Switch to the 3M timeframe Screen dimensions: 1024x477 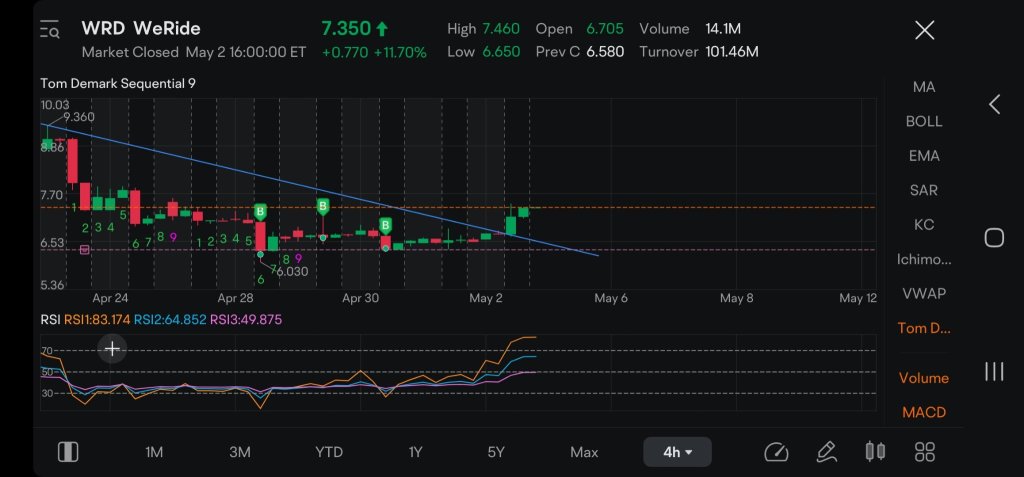[x=240, y=452]
